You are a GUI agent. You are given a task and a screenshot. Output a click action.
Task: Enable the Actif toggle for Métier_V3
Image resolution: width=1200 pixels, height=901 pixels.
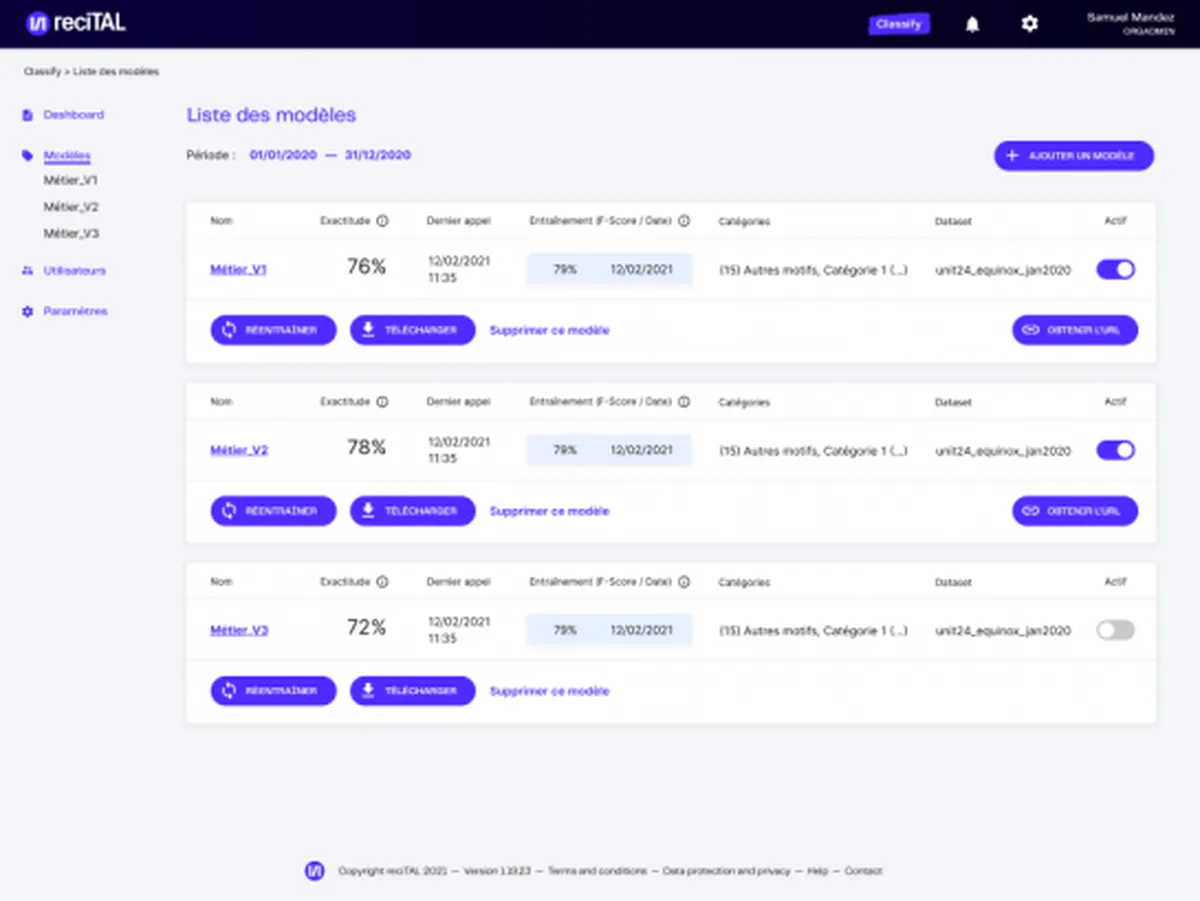1116,631
